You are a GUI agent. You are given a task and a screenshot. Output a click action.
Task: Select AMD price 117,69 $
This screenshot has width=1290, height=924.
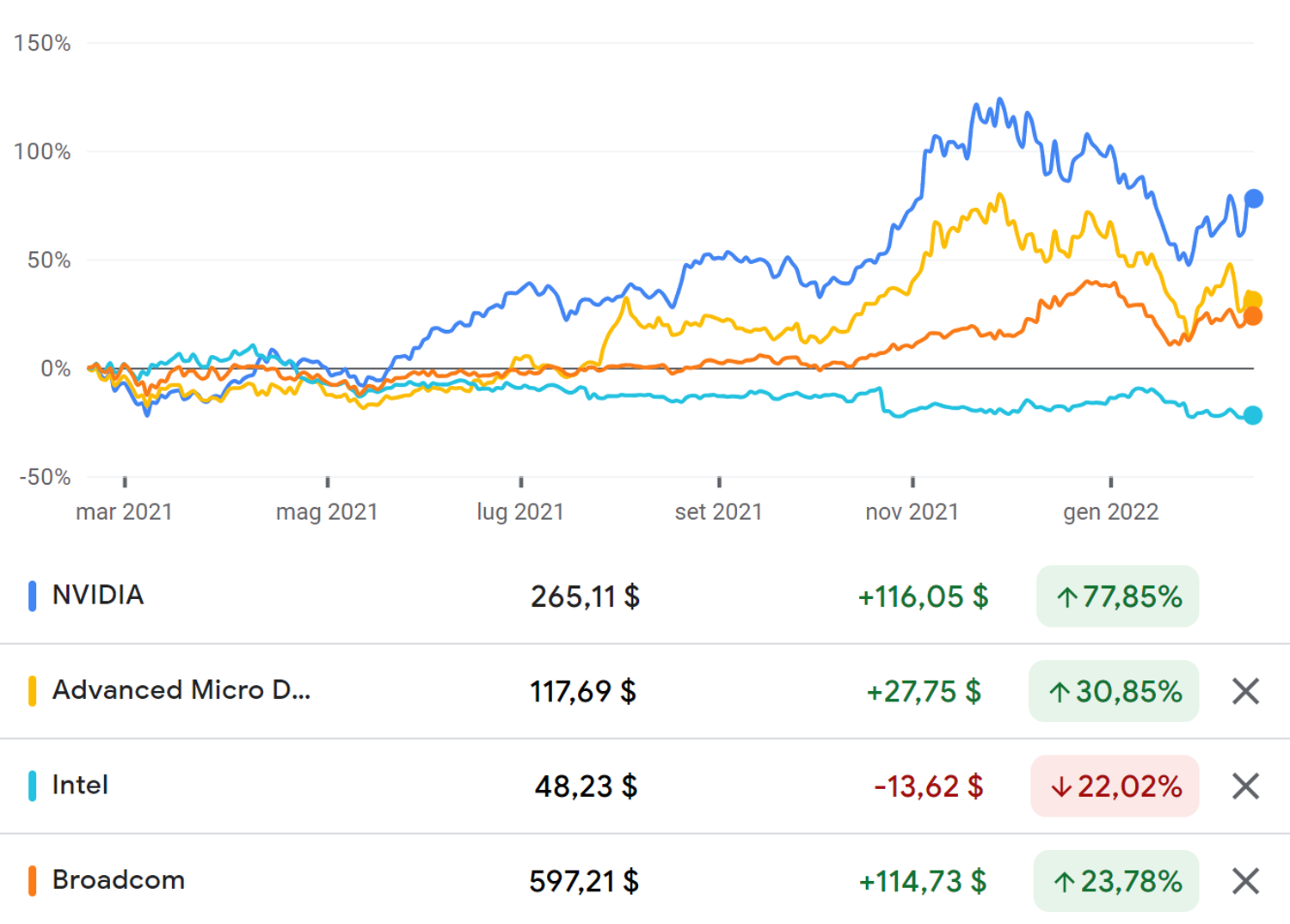583,691
